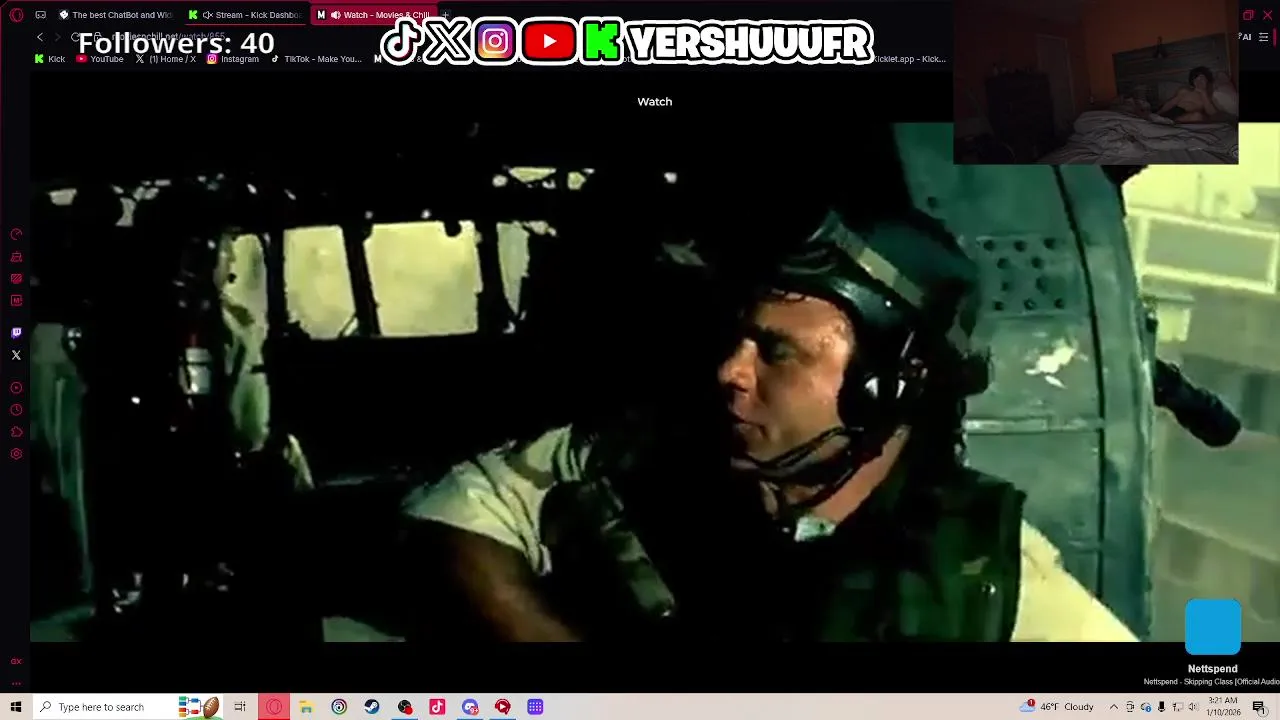The height and width of the screenshot is (720, 1280).
Task: Open the '46°F Cloudy' weather widget
Action: point(1057,707)
